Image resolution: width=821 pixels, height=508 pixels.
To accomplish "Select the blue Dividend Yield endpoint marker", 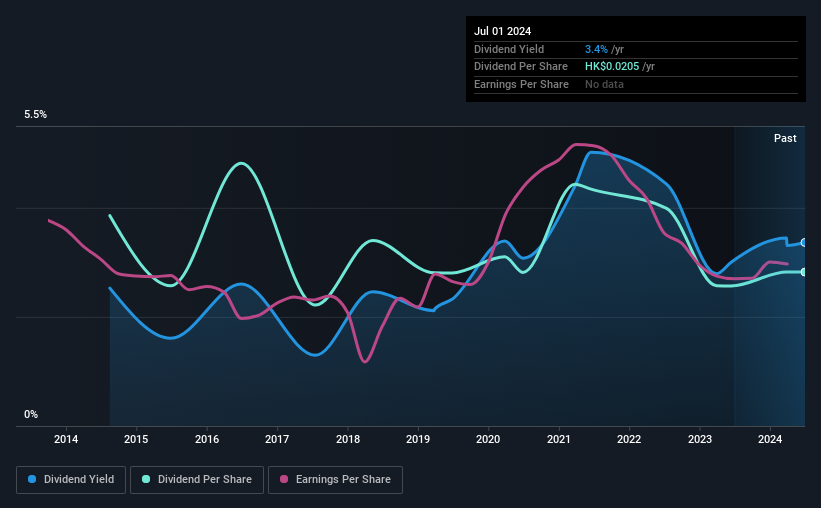I will [x=804, y=242].
